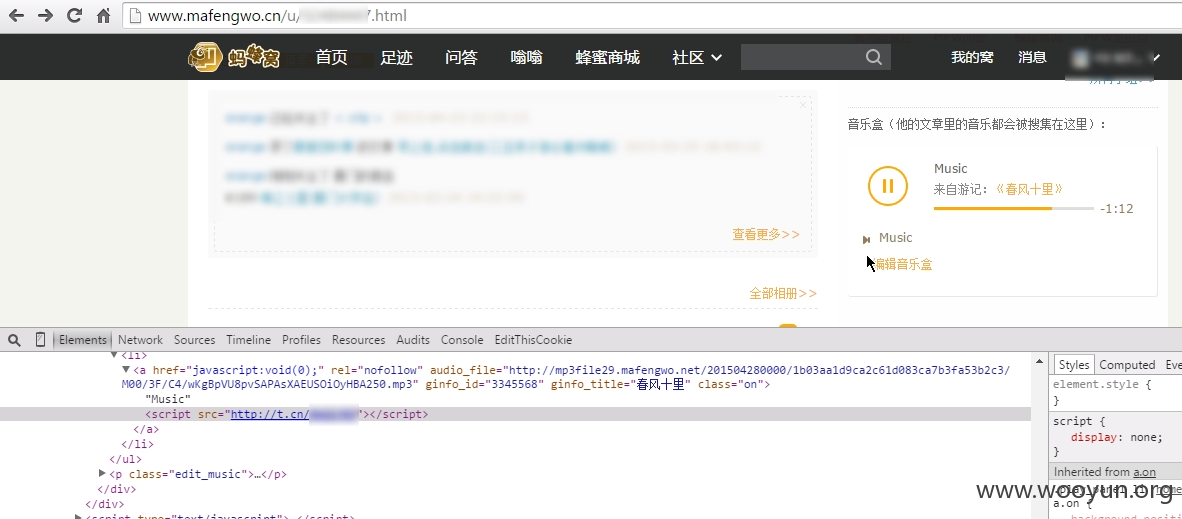Close the activity feed box with X
Viewport: 1182px width, 519px height.
coord(803,105)
